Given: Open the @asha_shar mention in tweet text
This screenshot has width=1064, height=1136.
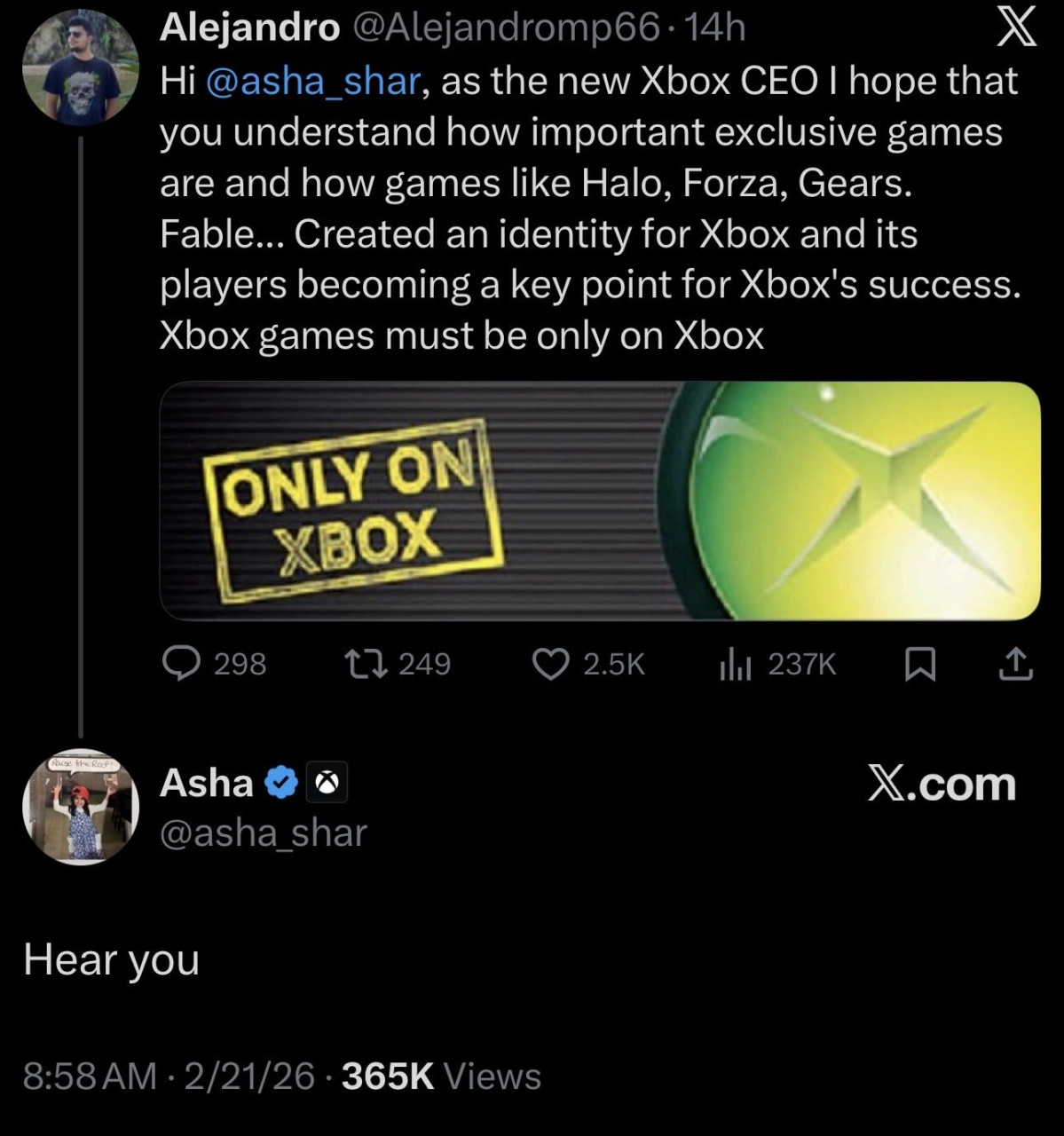Looking at the screenshot, I should (312, 81).
